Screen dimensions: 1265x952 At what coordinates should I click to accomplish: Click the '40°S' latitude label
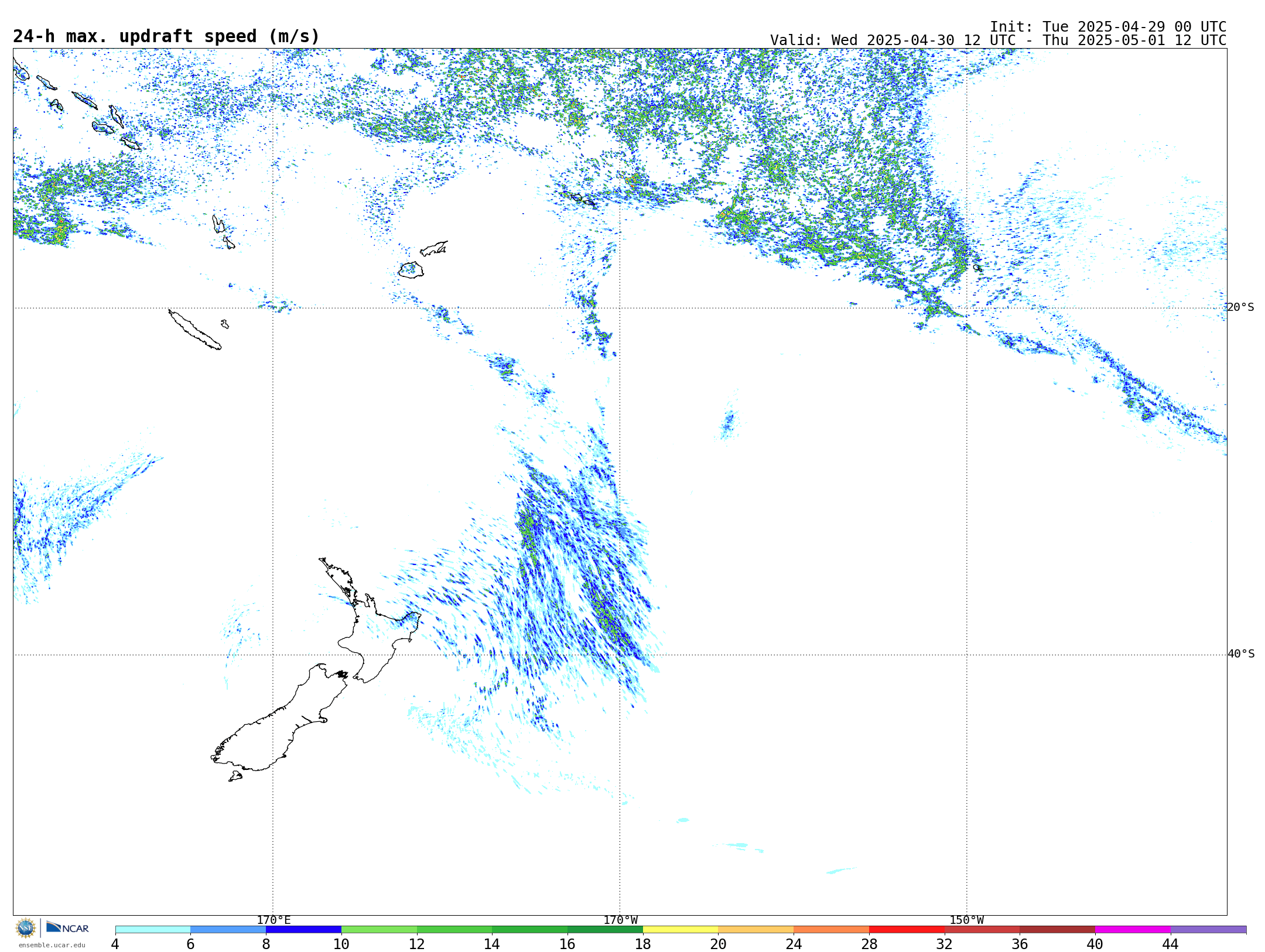1241,654
